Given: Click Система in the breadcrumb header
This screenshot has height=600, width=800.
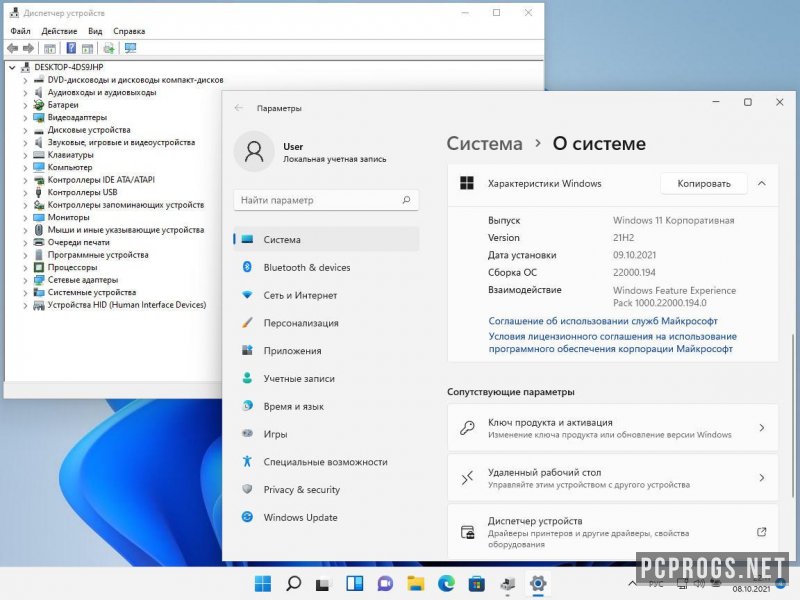Looking at the screenshot, I should (485, 144).
